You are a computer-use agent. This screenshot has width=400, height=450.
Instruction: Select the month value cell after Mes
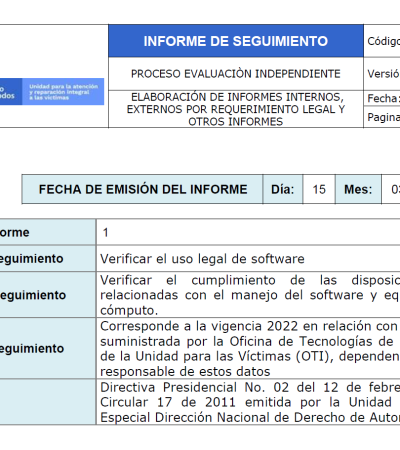point(391,189)
